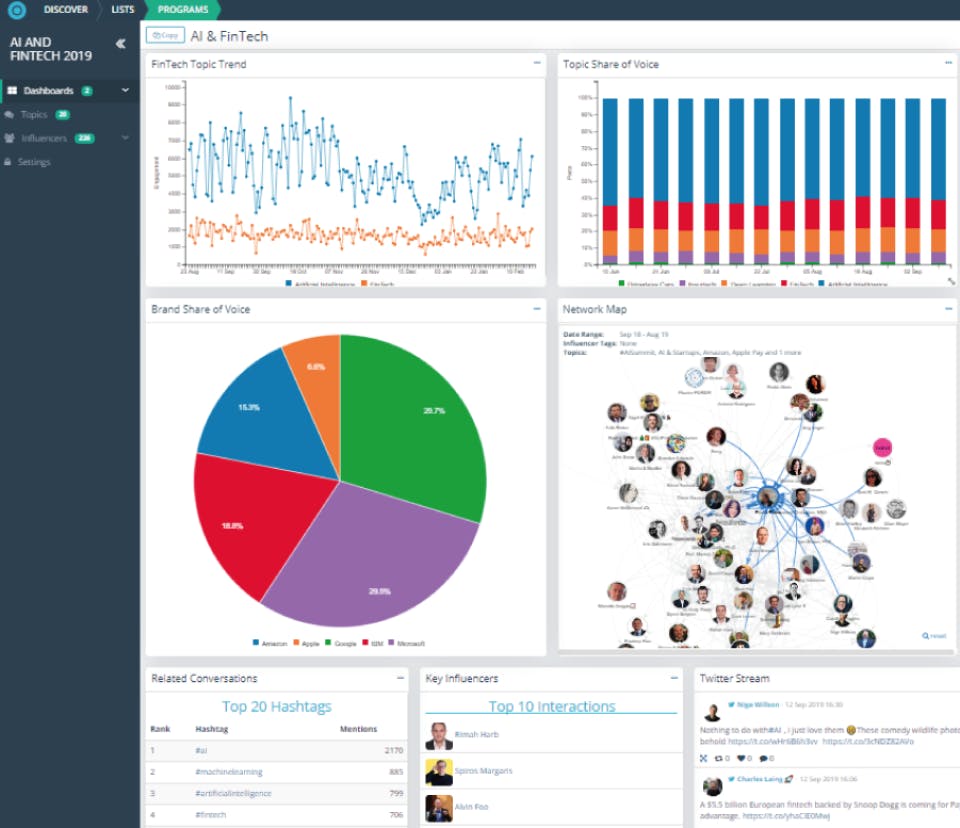Viewport: 960px width, 828px height.
Task: Expand the Influencers sidebar chevron
Action: coord(126,138)
